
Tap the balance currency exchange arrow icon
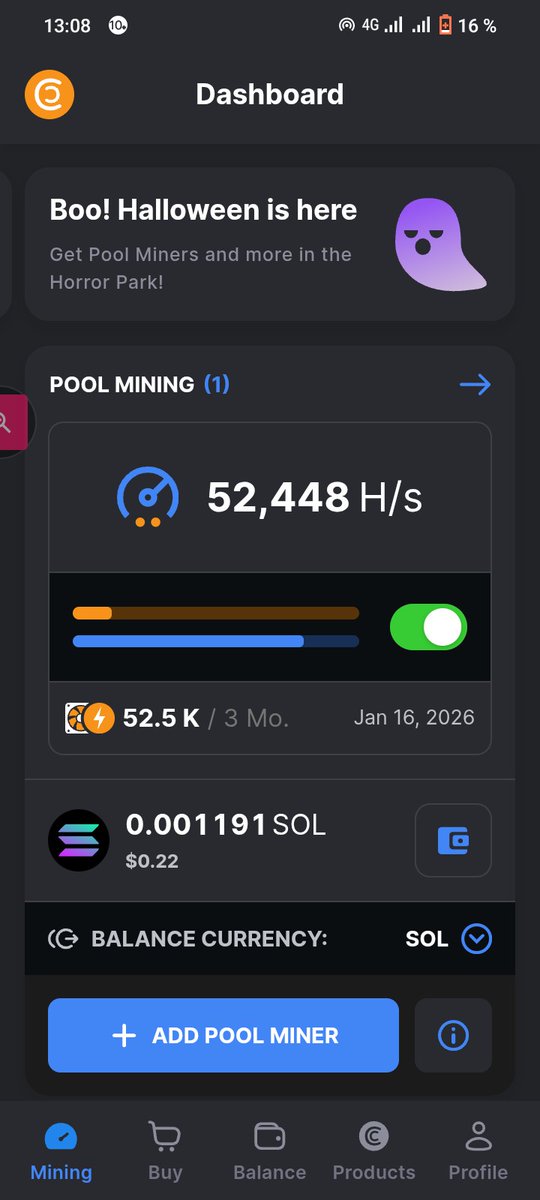pyautogui.click(x=63, y=939)
